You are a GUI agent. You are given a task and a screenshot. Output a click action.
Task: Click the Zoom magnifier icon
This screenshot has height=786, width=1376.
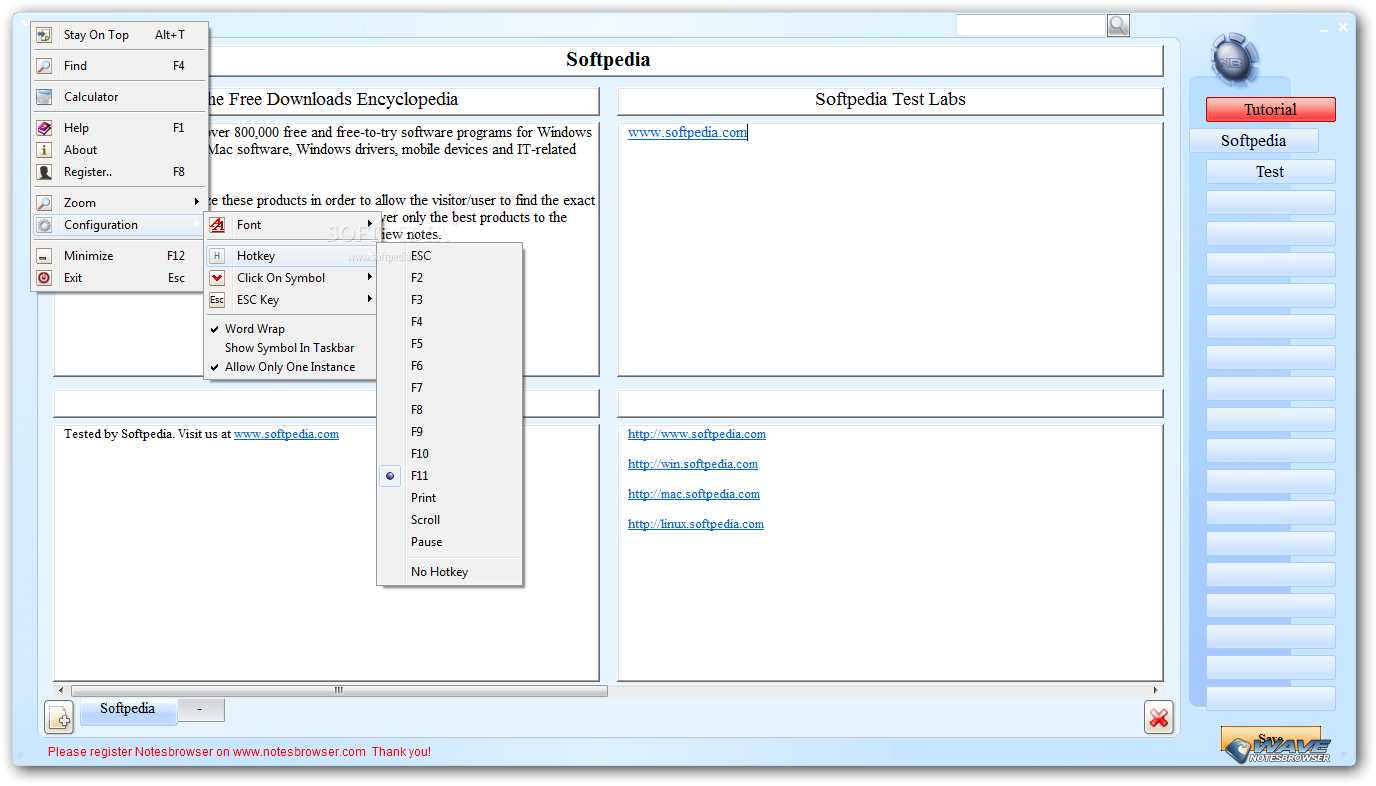[x=44, y=203]
